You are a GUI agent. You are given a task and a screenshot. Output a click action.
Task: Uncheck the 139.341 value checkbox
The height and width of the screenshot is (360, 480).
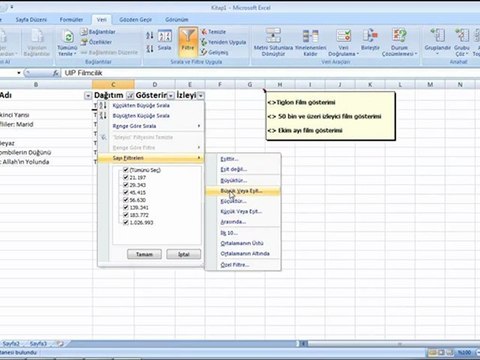point(126,207)
